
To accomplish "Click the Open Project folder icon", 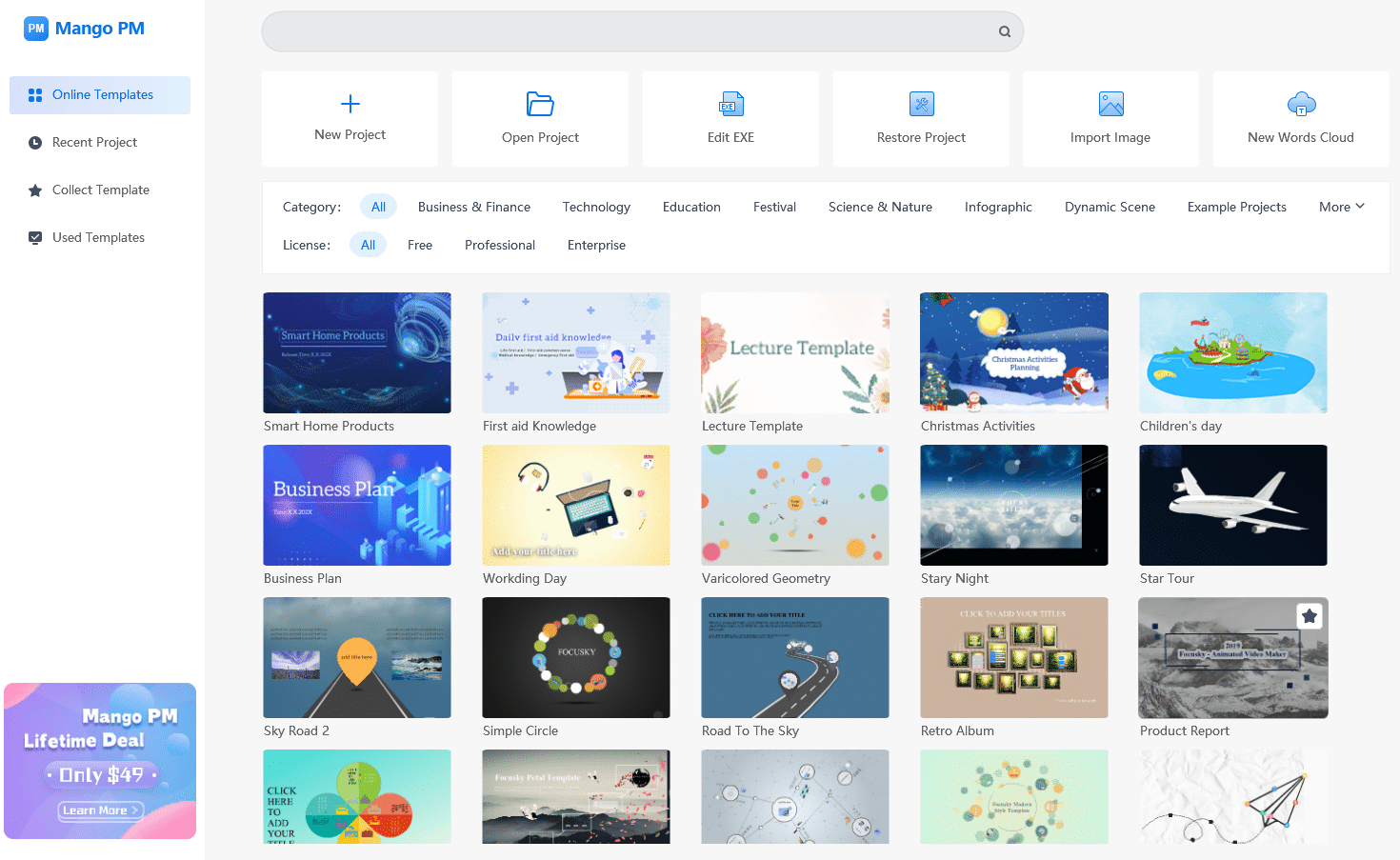I will pyautogui.click(x=540, y=104).
